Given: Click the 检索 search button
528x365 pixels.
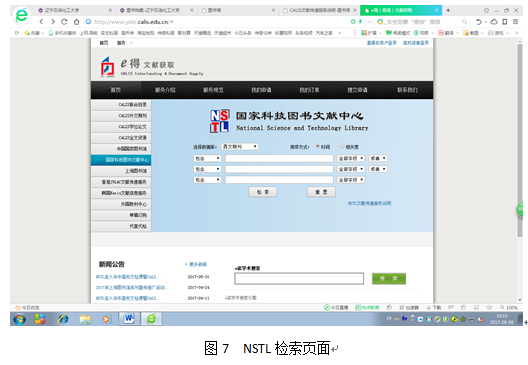Looking at the screenshot, I should [x=263, y=192].
